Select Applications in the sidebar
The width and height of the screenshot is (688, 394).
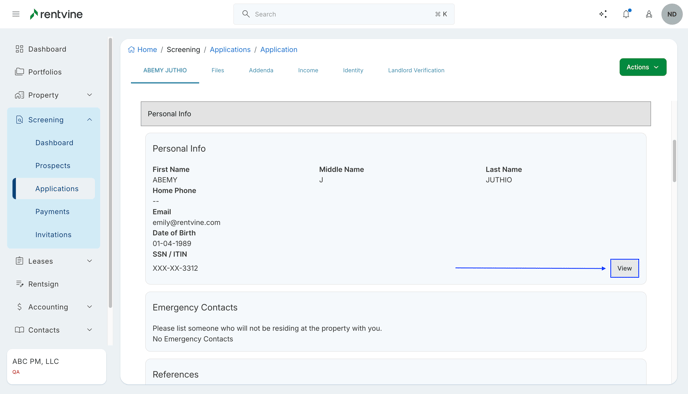pyautogui.click(x=54, y=189)
